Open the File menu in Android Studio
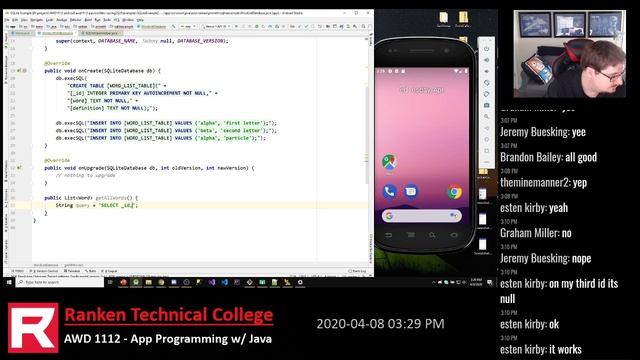The height and width of the screenshot is (360, 640). pos(7,20)
